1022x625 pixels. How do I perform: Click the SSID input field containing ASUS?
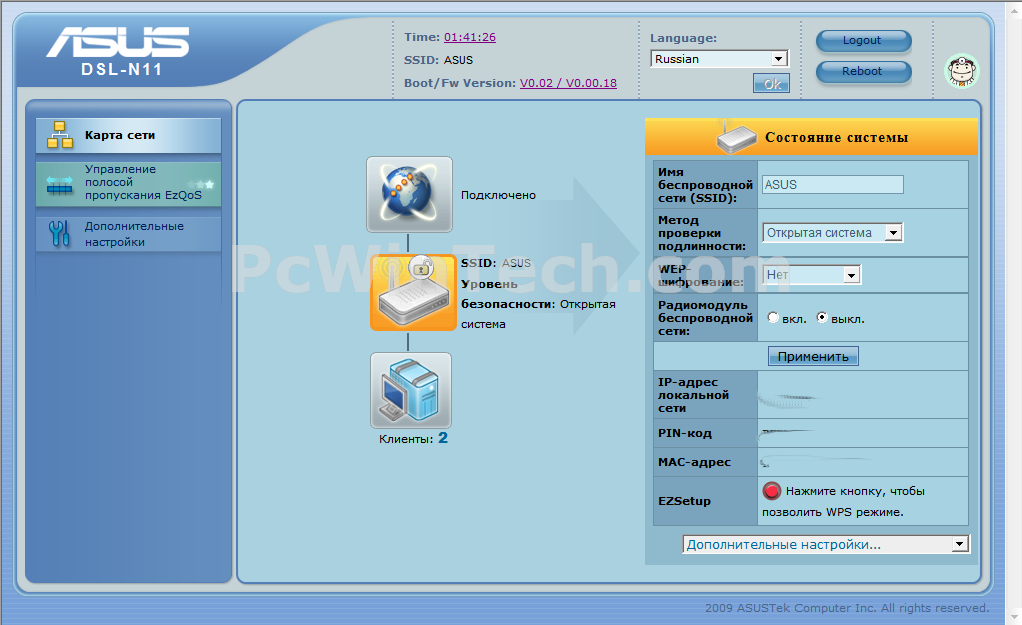(x=833, y=184)
